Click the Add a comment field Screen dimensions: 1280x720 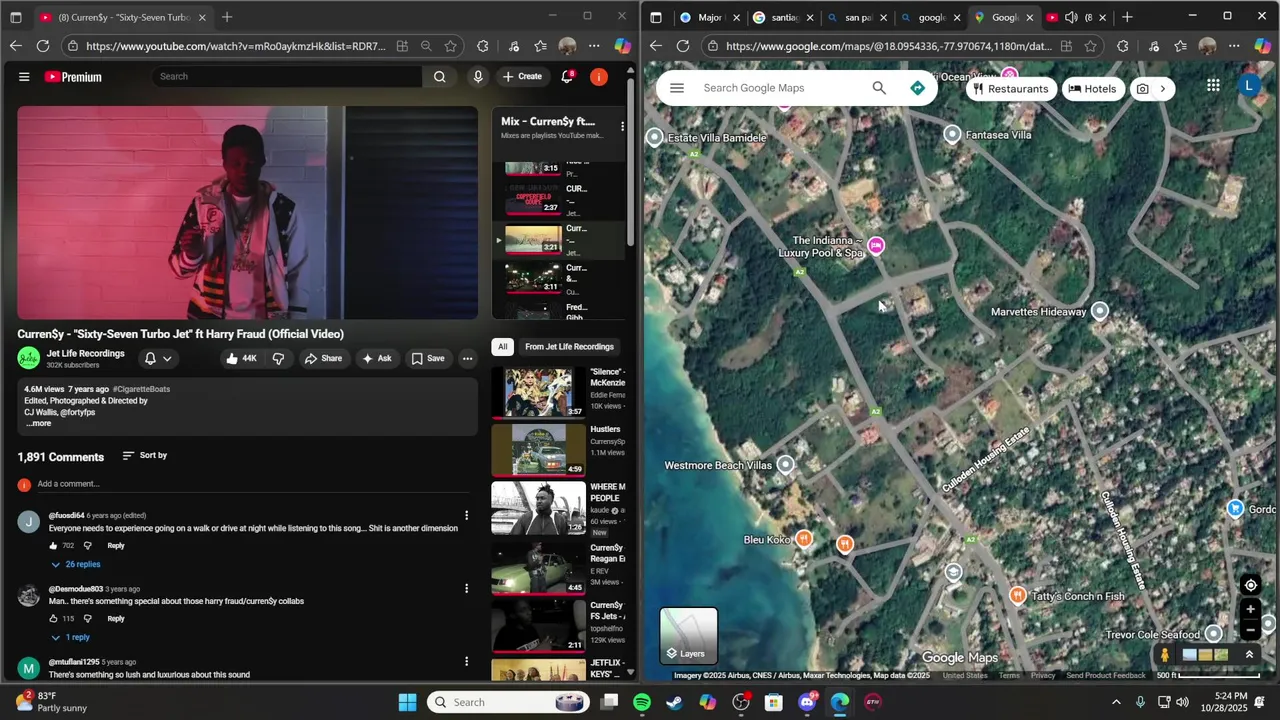[x=253, y=484]
